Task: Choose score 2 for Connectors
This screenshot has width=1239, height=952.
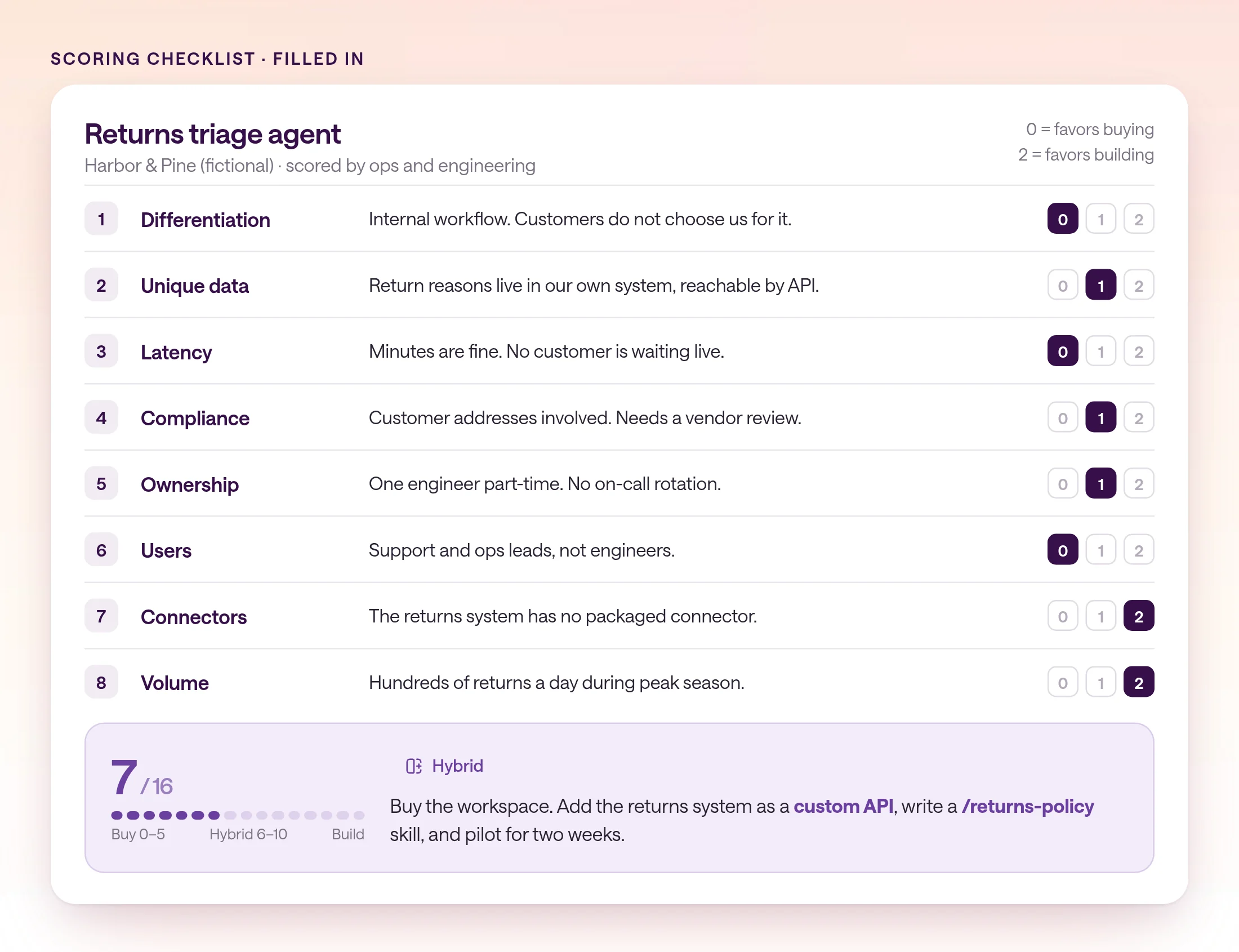Action: pos(1138,616)
